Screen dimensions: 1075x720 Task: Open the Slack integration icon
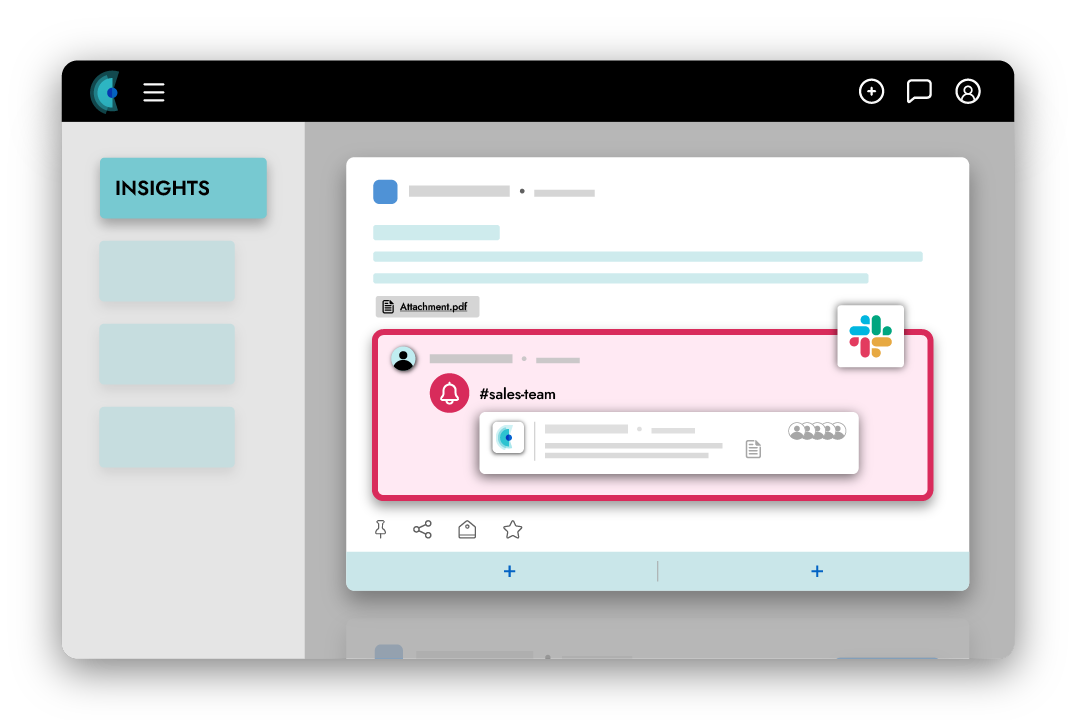click(869, 336)
